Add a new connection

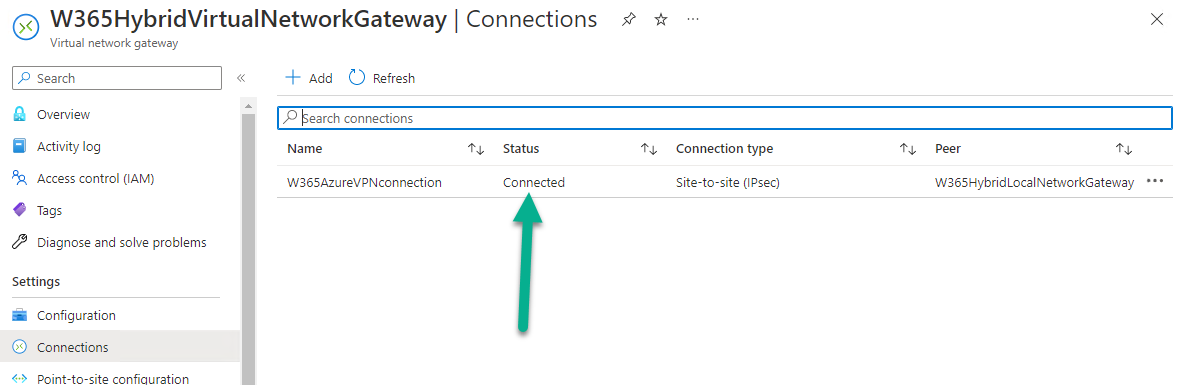click(309, 78)
